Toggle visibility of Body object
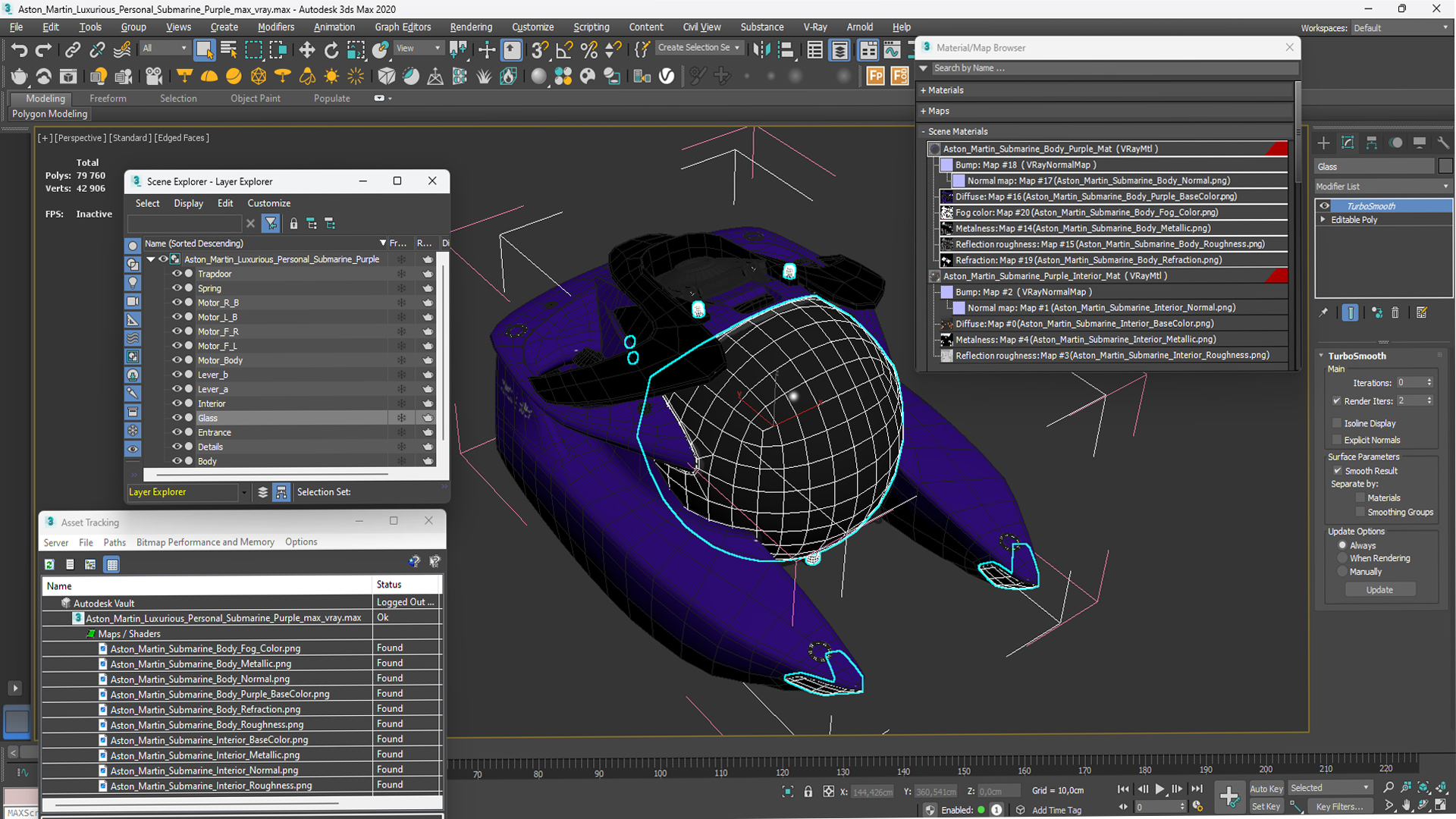1456x819 pixels. pyautogui.click(x=177, y=461)
